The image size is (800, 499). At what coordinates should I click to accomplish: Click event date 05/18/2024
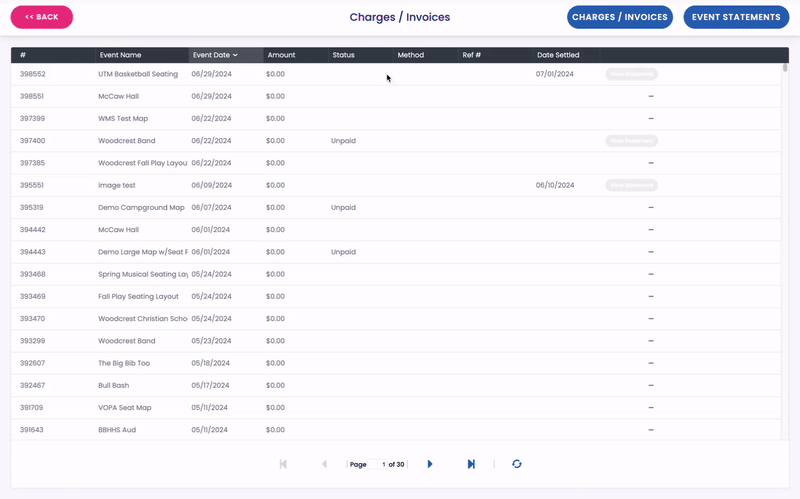(210, 363)
